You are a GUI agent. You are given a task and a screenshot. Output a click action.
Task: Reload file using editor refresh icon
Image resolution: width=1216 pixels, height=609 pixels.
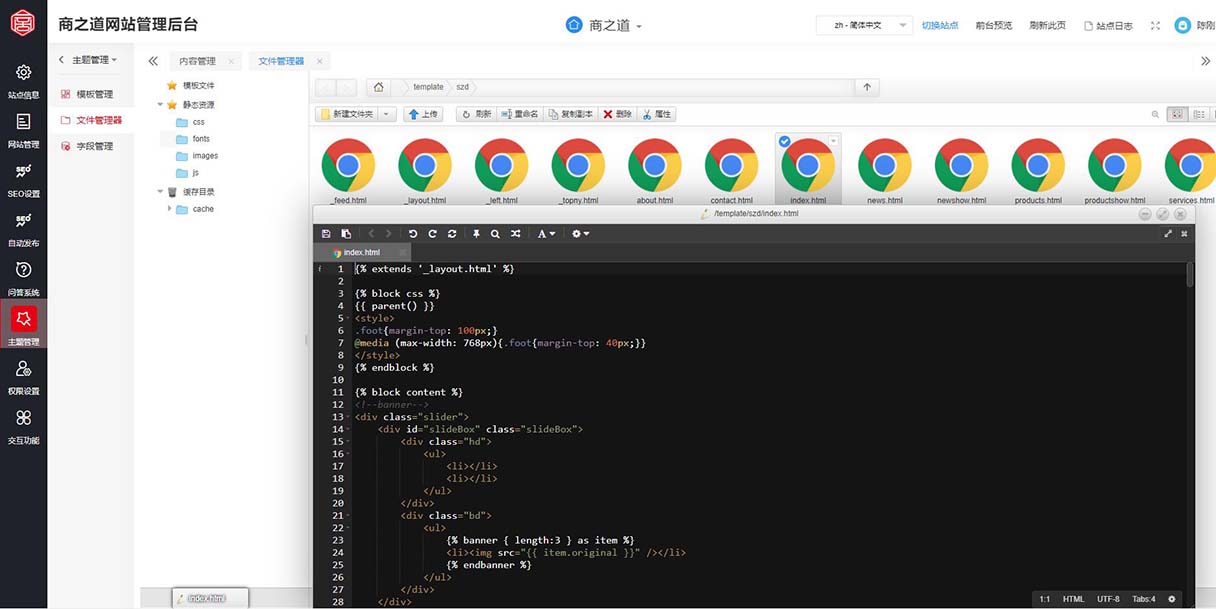click(452, 233)
